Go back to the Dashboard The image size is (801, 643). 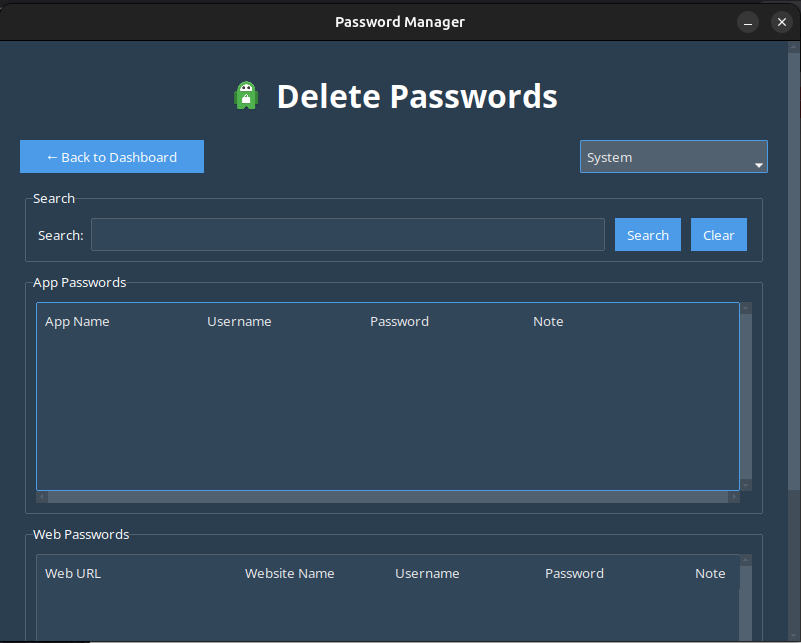click(112, 157)
